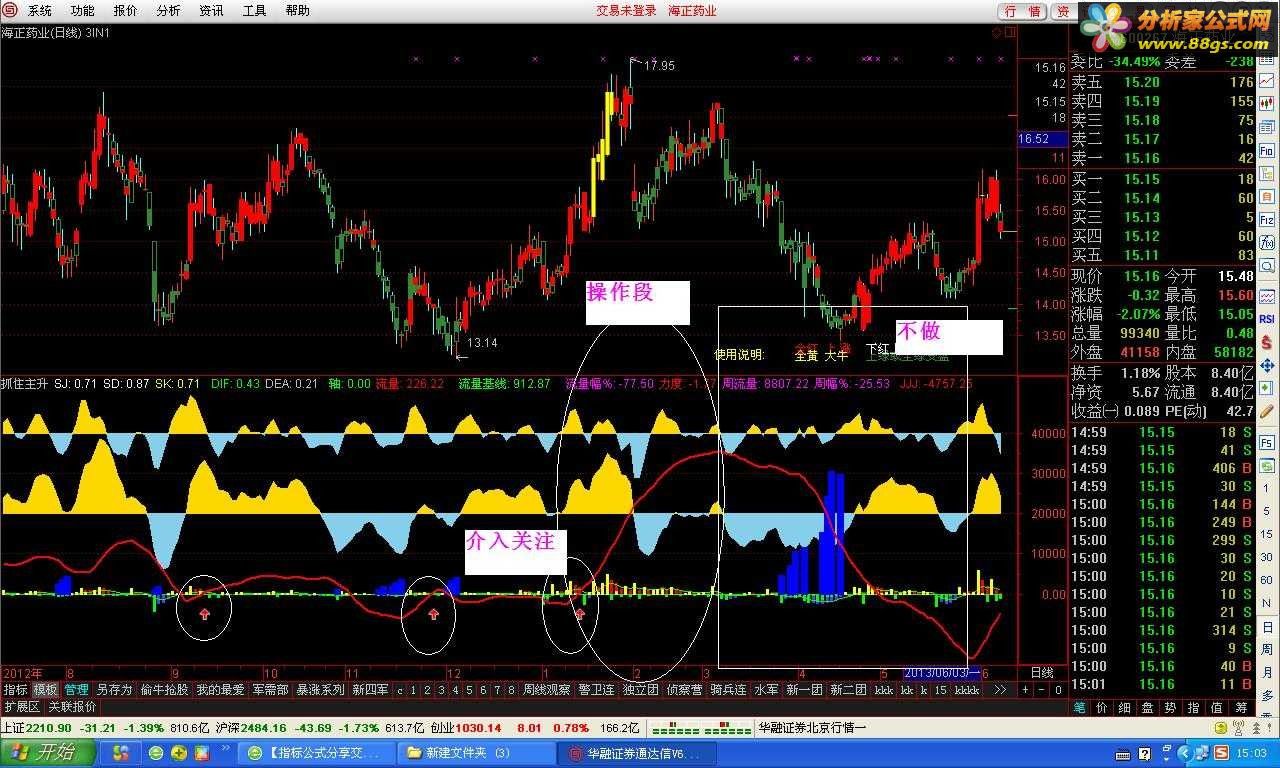Click the 另存为 tab
The image size is (1280, 768).
(114, 690)
